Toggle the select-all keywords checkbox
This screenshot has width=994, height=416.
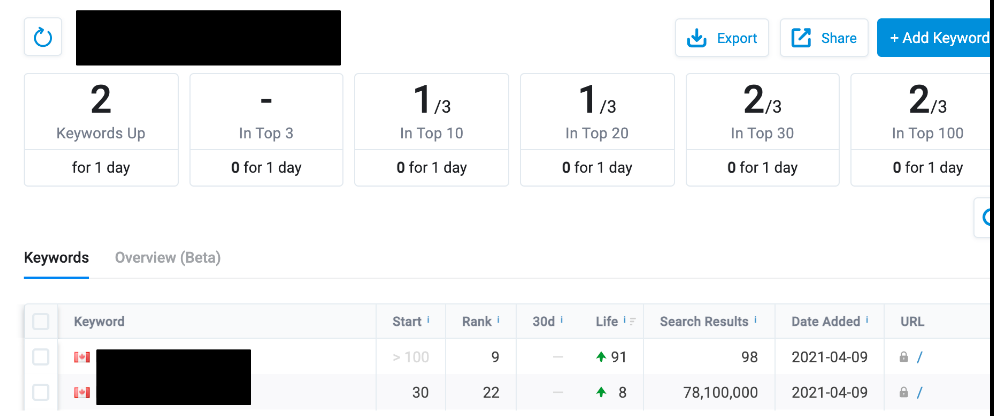[x=41, y=322]
